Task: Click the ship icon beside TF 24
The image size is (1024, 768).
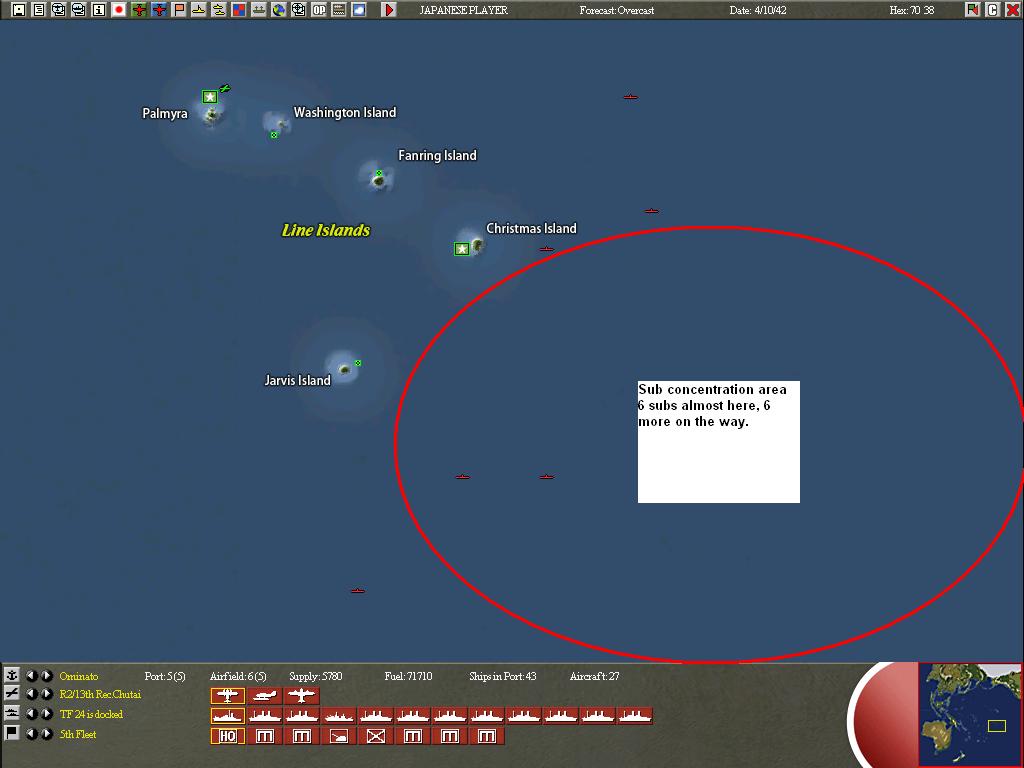Action: [12, 714]
